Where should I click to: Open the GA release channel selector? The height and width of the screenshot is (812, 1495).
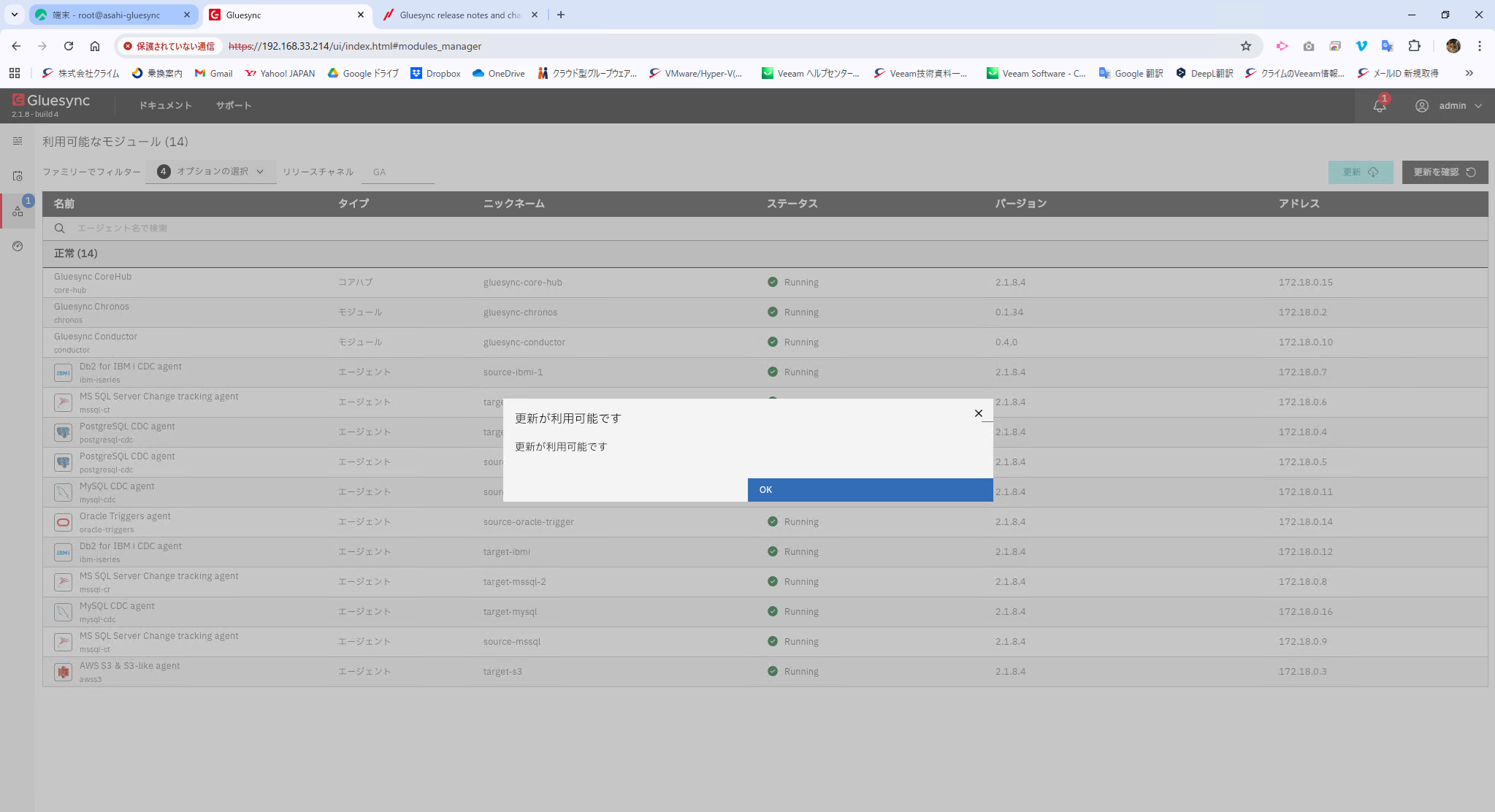pyautogui.click(x=398, y=172)
